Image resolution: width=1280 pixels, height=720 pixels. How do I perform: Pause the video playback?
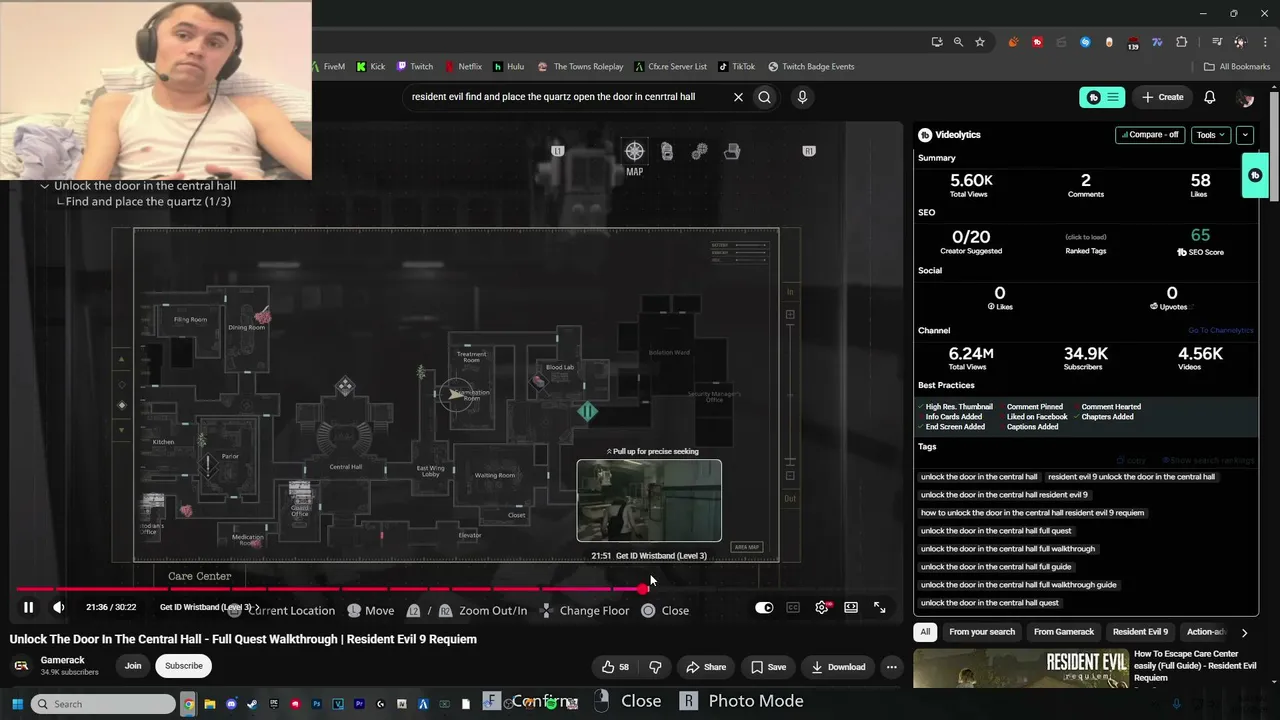28,607
